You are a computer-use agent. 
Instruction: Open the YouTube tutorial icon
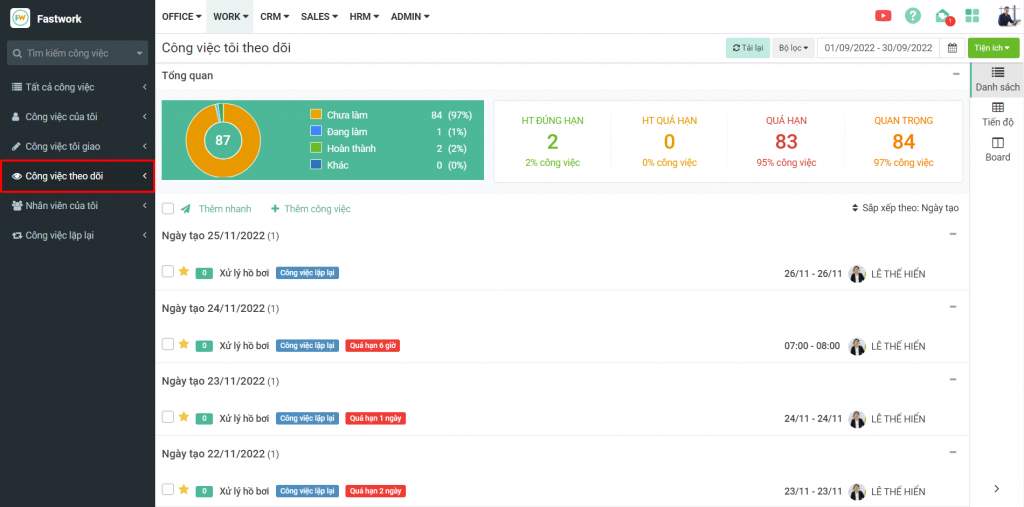point(883,16)
